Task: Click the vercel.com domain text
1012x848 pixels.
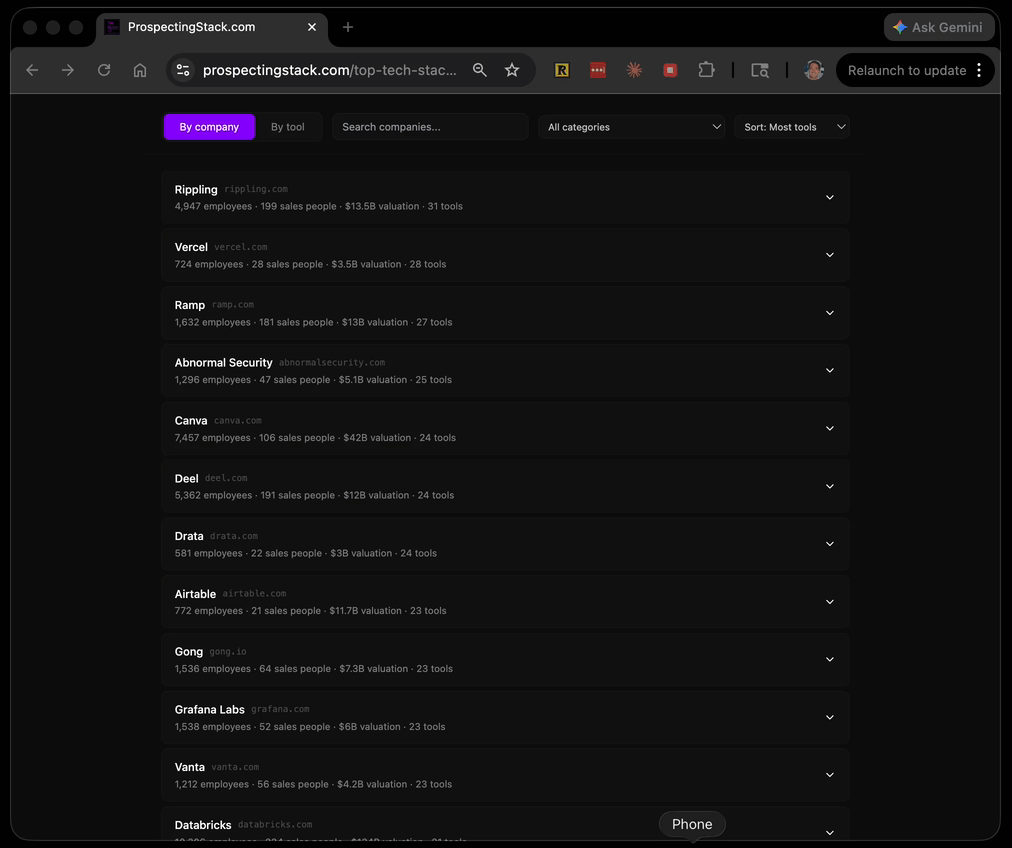Action: 241,247
